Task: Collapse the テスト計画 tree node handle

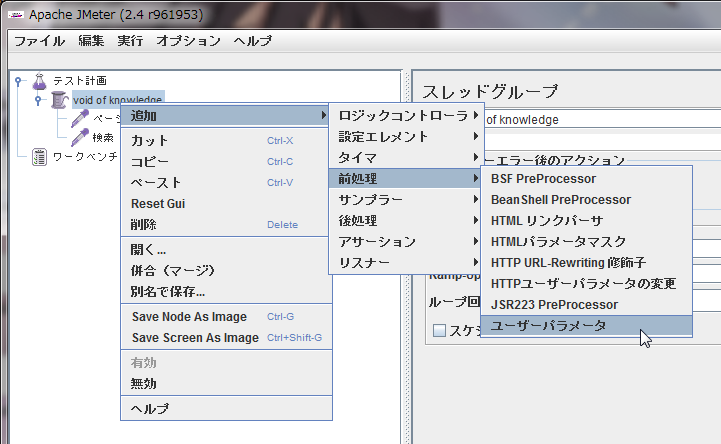Action: [18, 81]
